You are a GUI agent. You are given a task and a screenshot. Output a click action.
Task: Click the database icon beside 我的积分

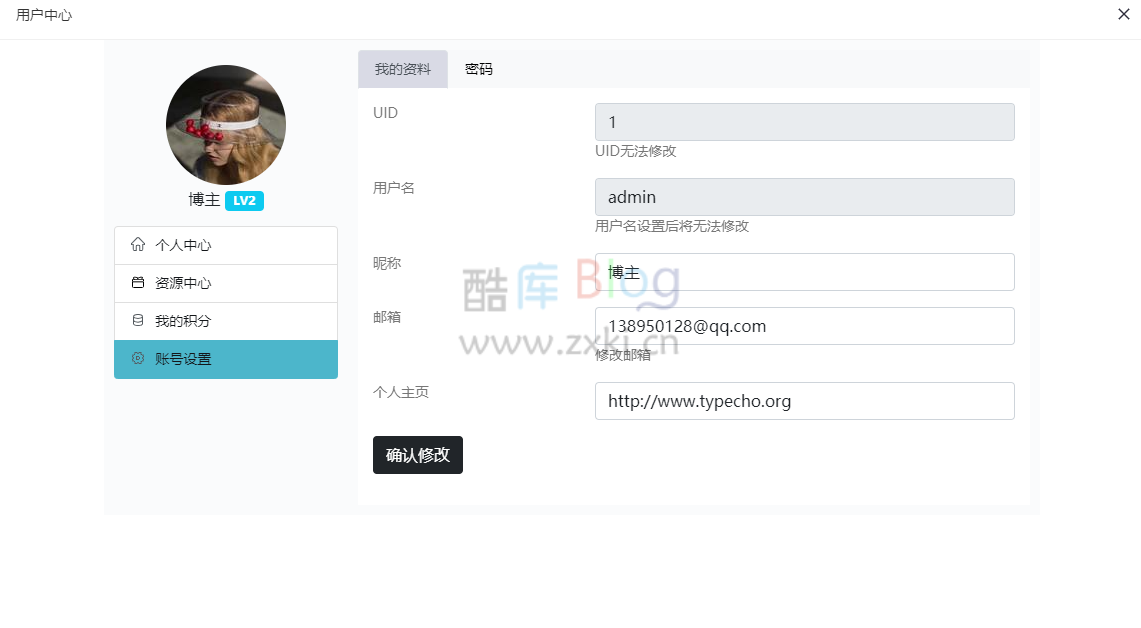(x=140, y=321)
